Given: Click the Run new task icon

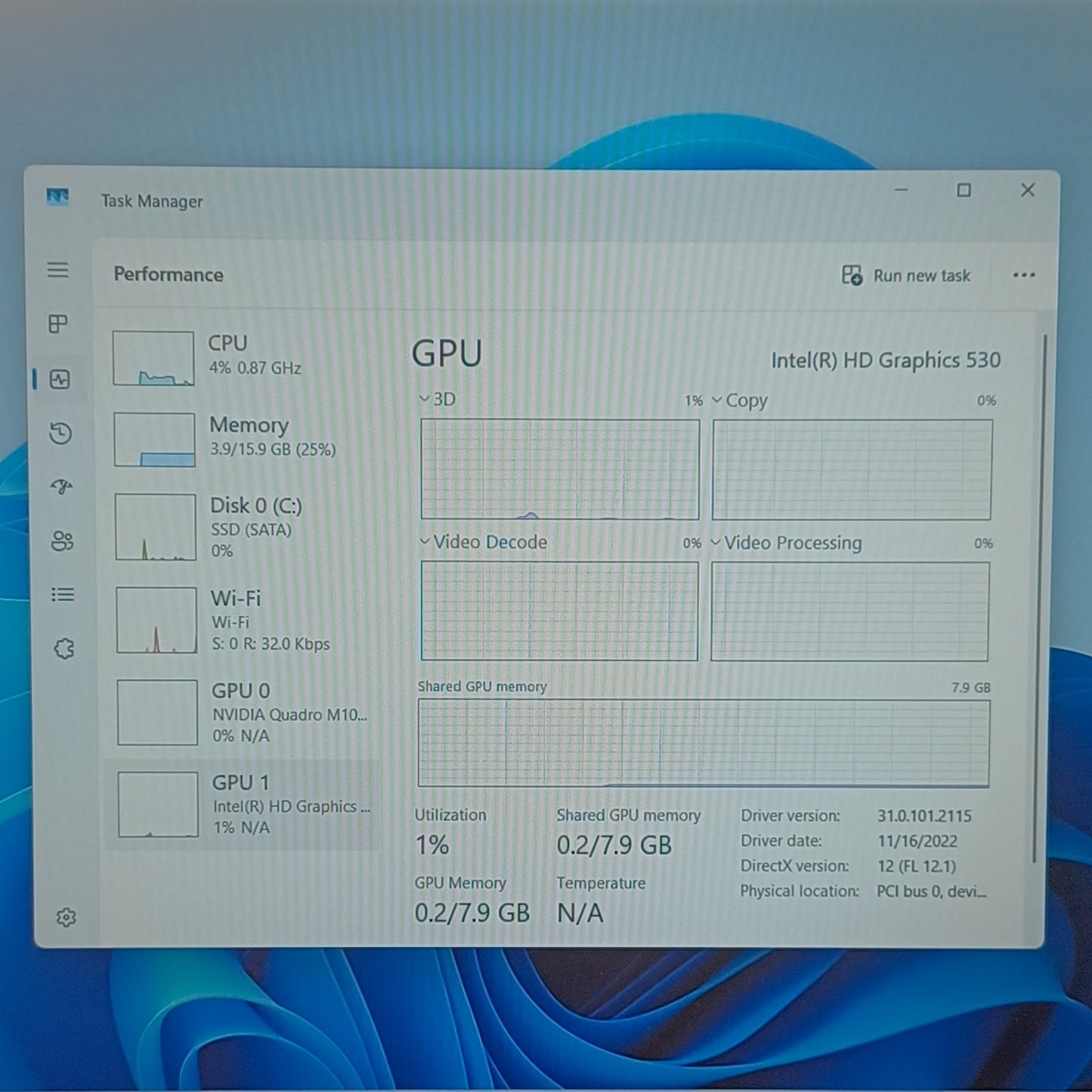Looking at the screenshot, I should pyautogui.click(x=852, y=275).
